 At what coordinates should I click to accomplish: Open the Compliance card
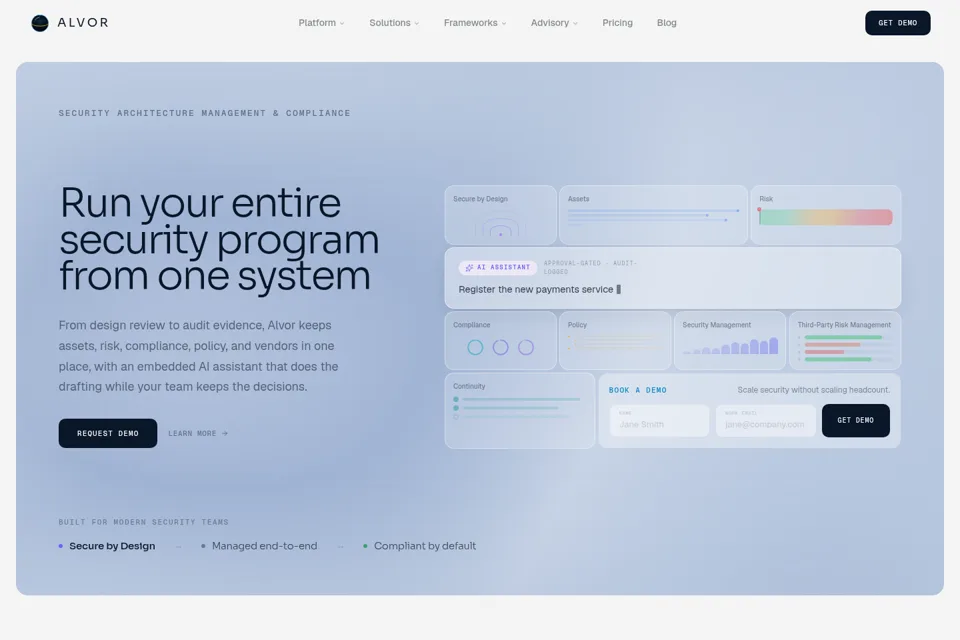pos(500,341)
